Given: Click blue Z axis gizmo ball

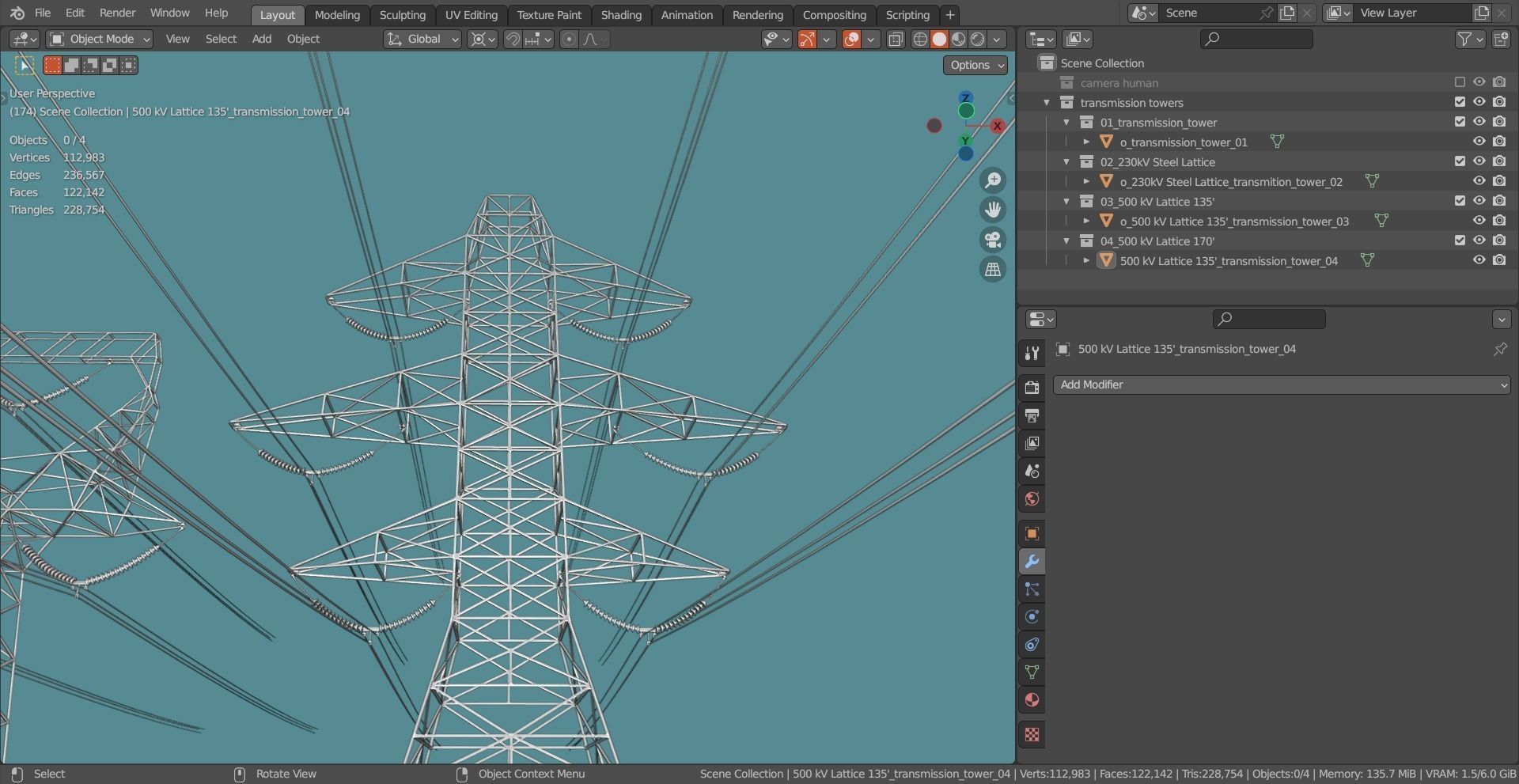Looking at the screenshot, I should point(966,97).
